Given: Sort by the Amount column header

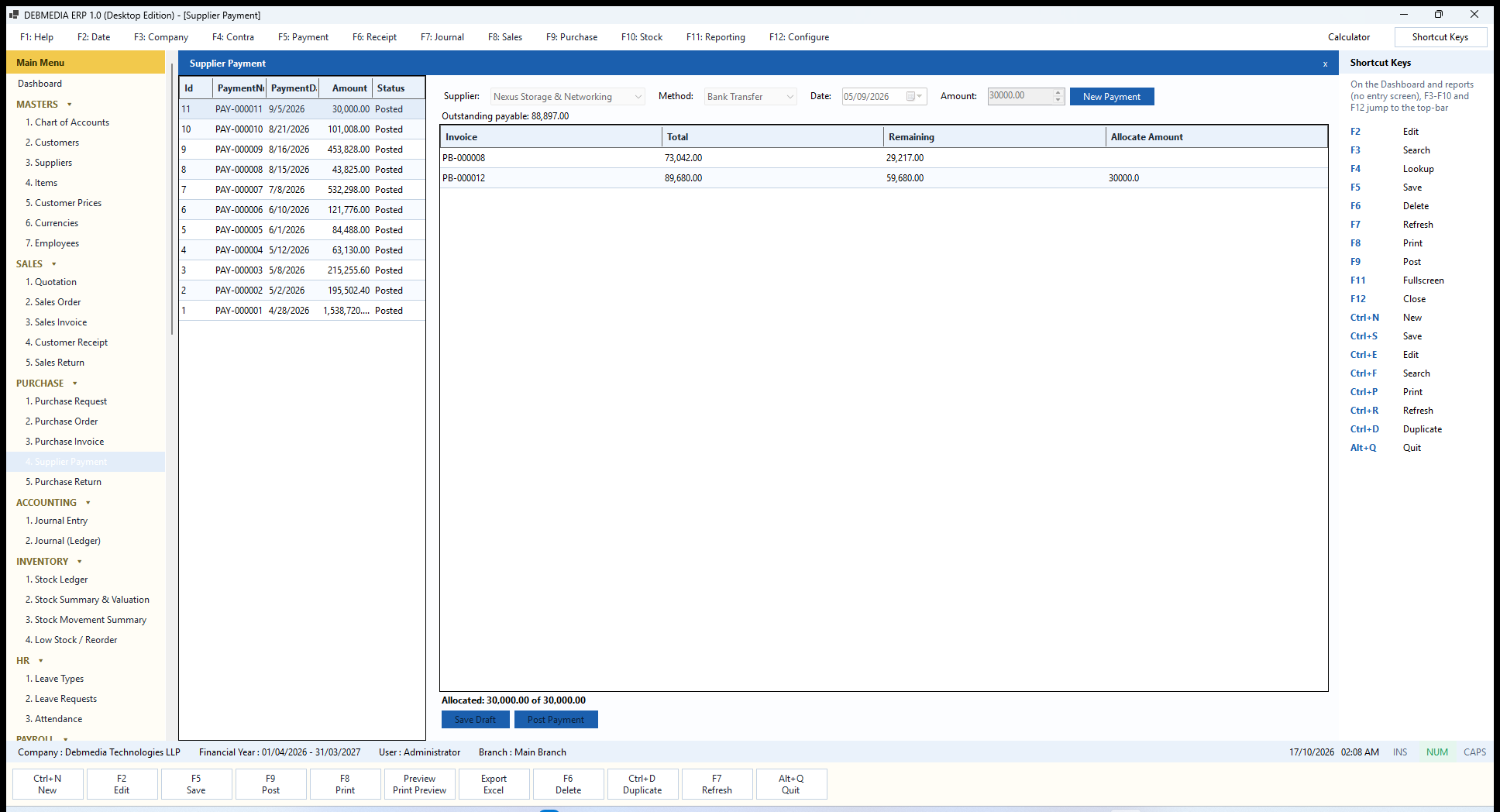Looking at the screenshot, I should tap(345, 88).
